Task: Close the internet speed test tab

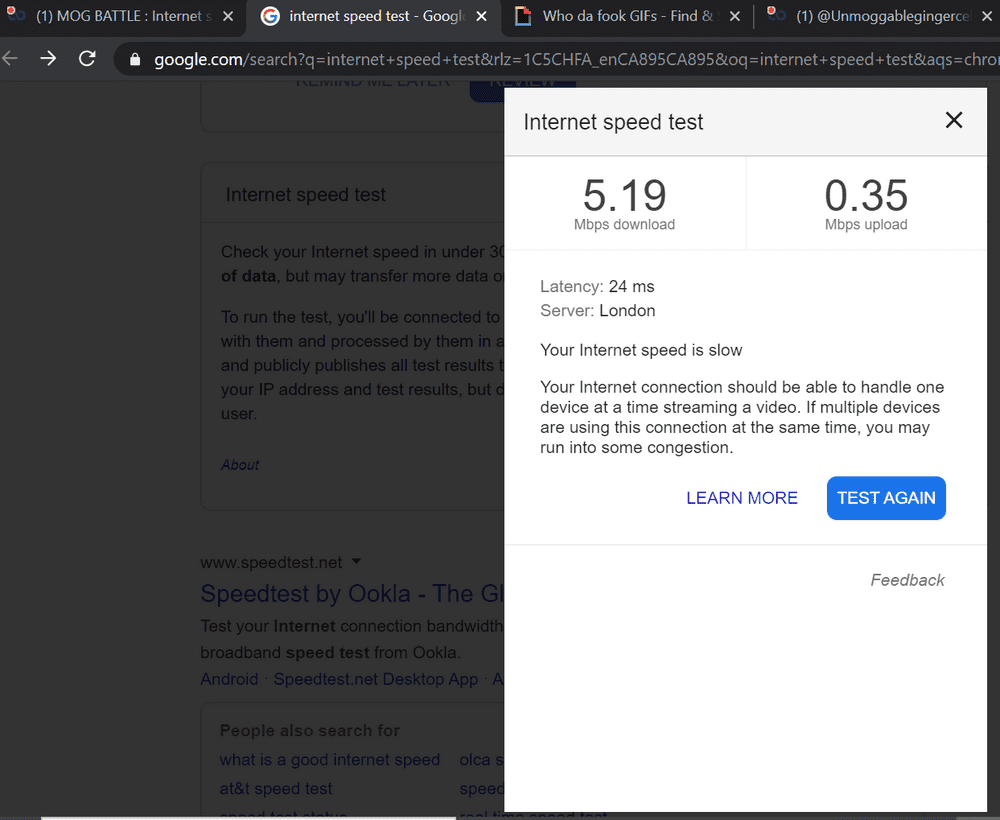Action: pos(482,17)
